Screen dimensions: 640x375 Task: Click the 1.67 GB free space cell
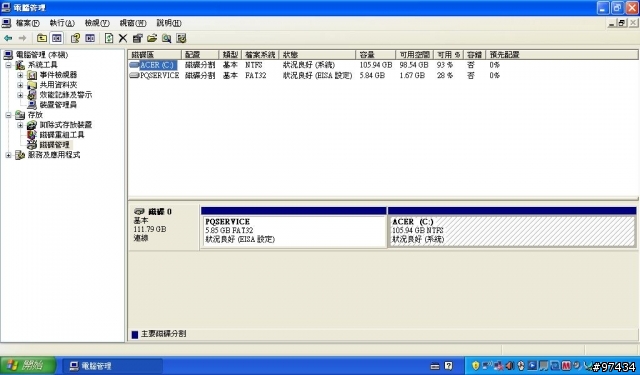click(412, 75)
